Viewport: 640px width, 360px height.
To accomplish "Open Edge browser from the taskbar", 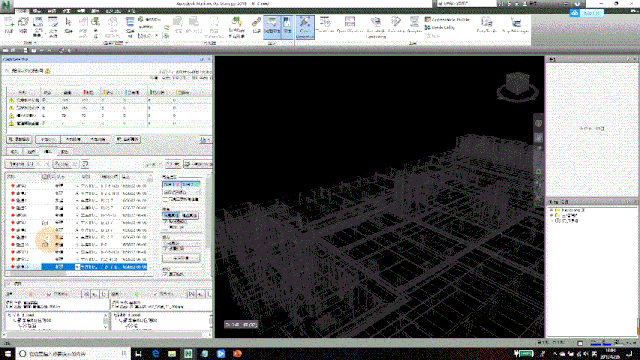I will pyautogui.click(x=156, y=353).
